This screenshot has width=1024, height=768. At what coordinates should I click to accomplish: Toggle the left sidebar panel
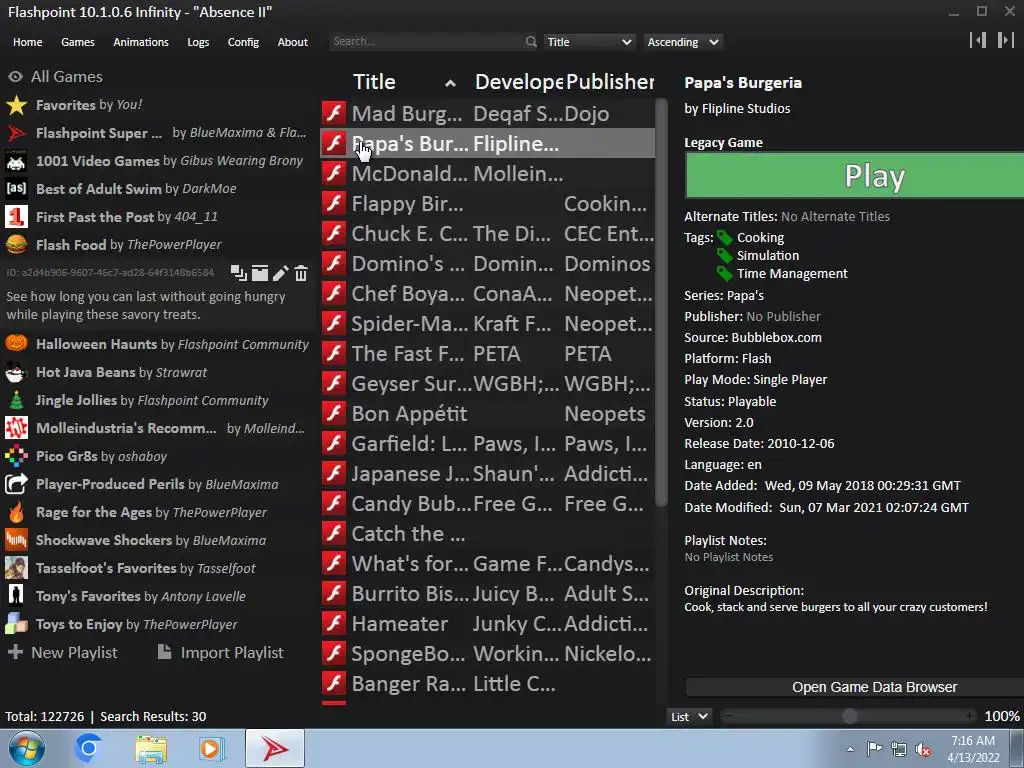(978, 40)
